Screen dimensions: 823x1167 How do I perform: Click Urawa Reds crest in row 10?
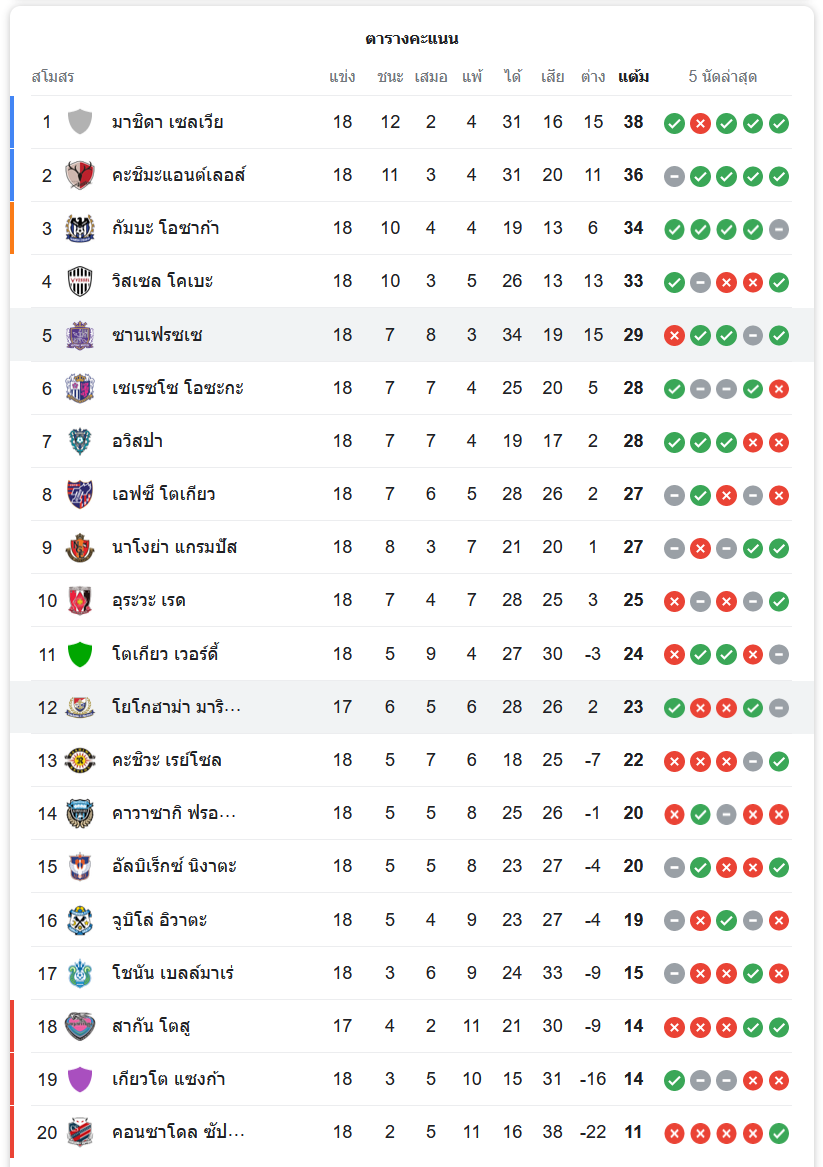(x=80, y=600)
